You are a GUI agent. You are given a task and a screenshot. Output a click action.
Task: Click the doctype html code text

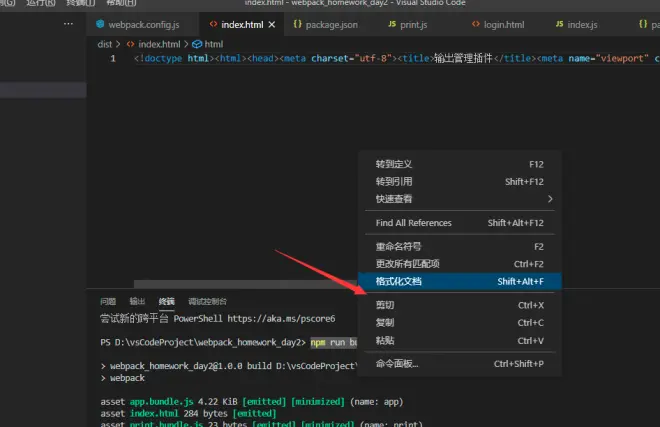pyautogui.click(x=176, y=59)
